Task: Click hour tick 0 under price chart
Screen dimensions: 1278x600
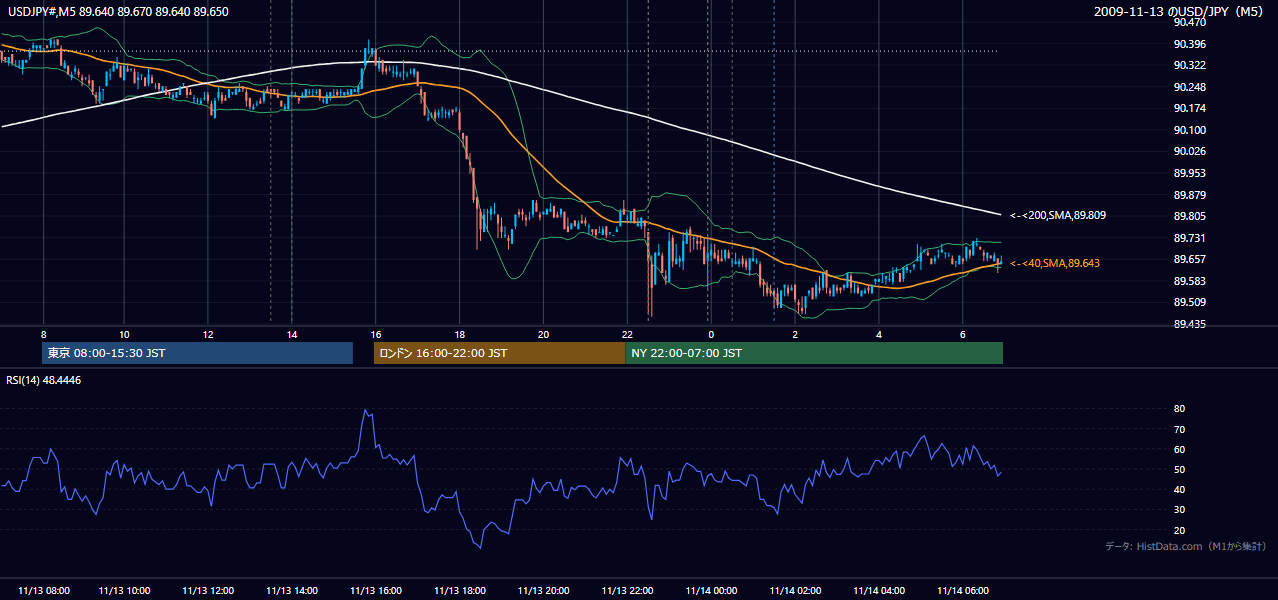Action: (x=711, y=334)
